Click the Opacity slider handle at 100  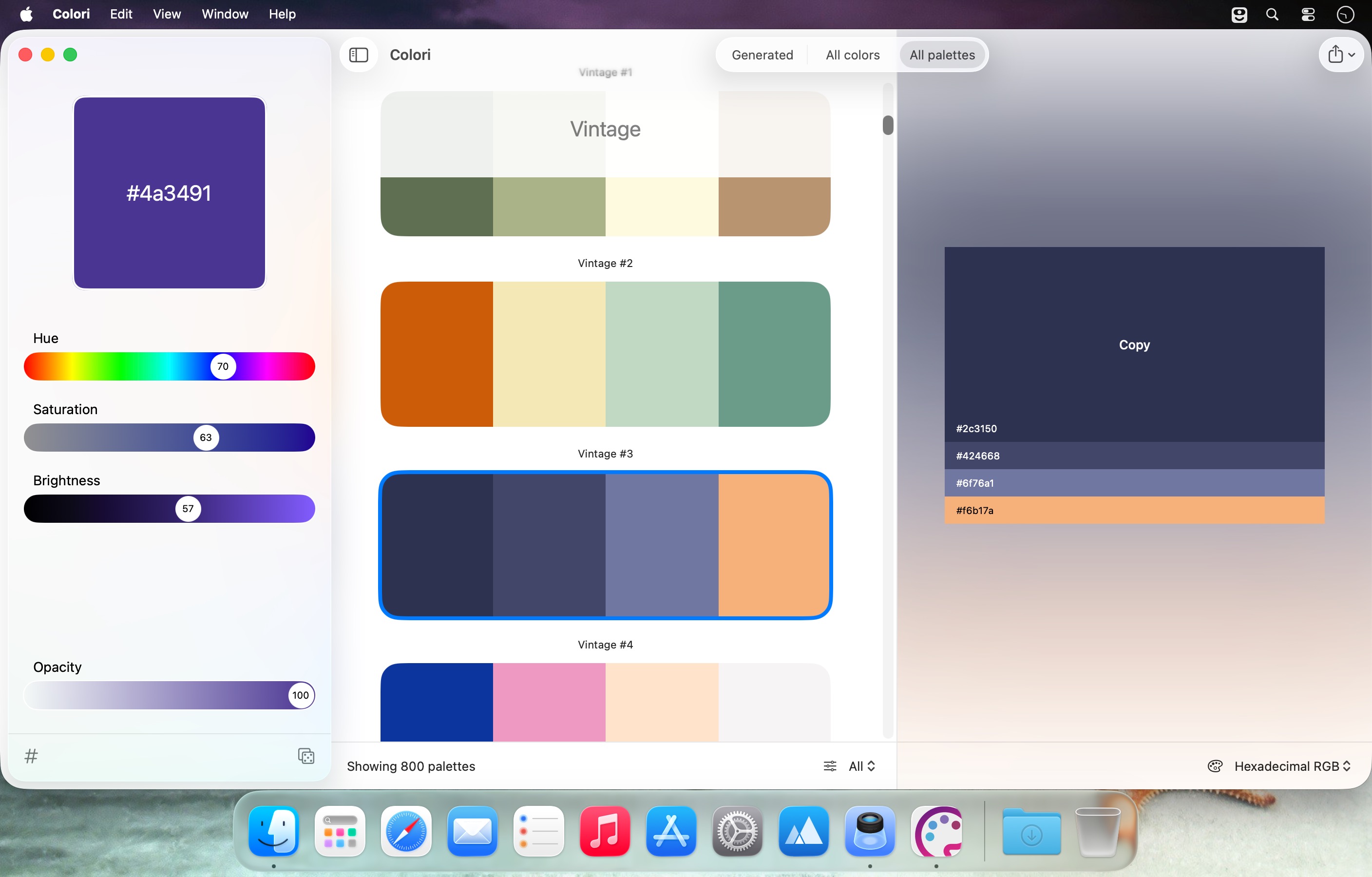(x=300, y=695)
